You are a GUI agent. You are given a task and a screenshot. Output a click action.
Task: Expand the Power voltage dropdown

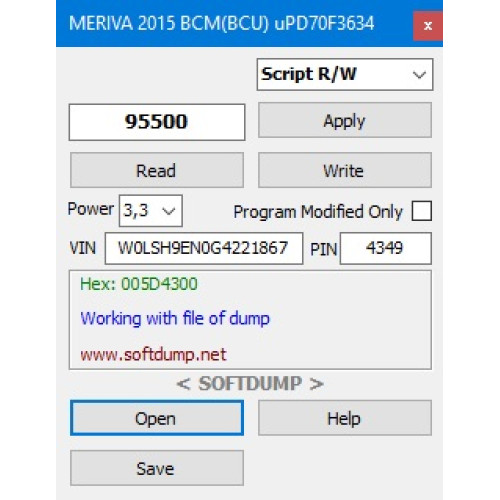point(151,211)
